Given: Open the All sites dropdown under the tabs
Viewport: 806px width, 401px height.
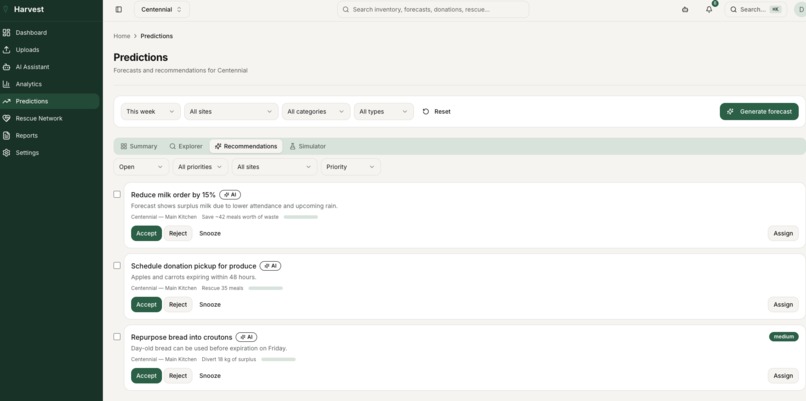Looking at the screenshot, I should pos(274,167).
